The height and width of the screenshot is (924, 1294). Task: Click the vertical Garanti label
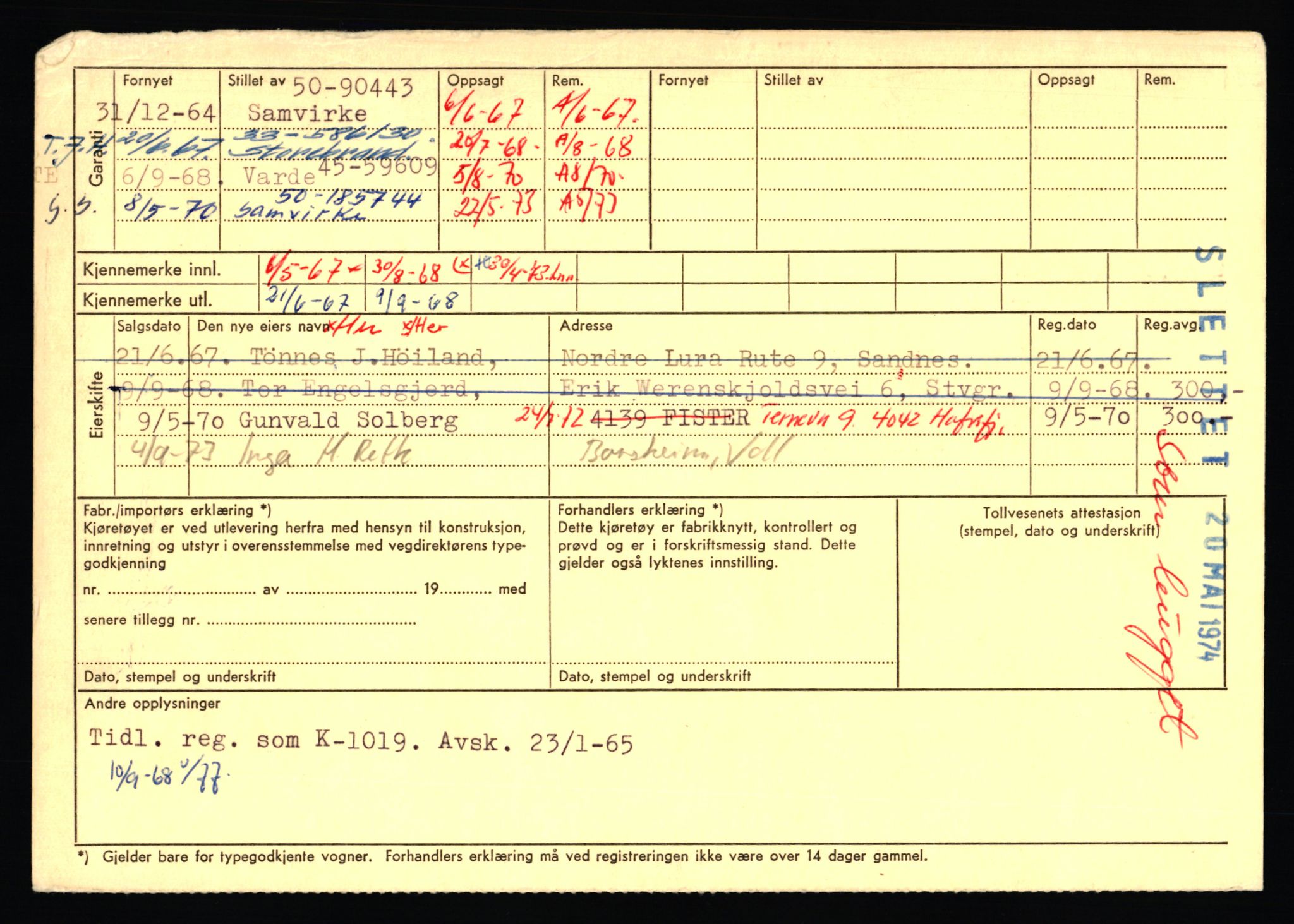click(x=95, y=159)
